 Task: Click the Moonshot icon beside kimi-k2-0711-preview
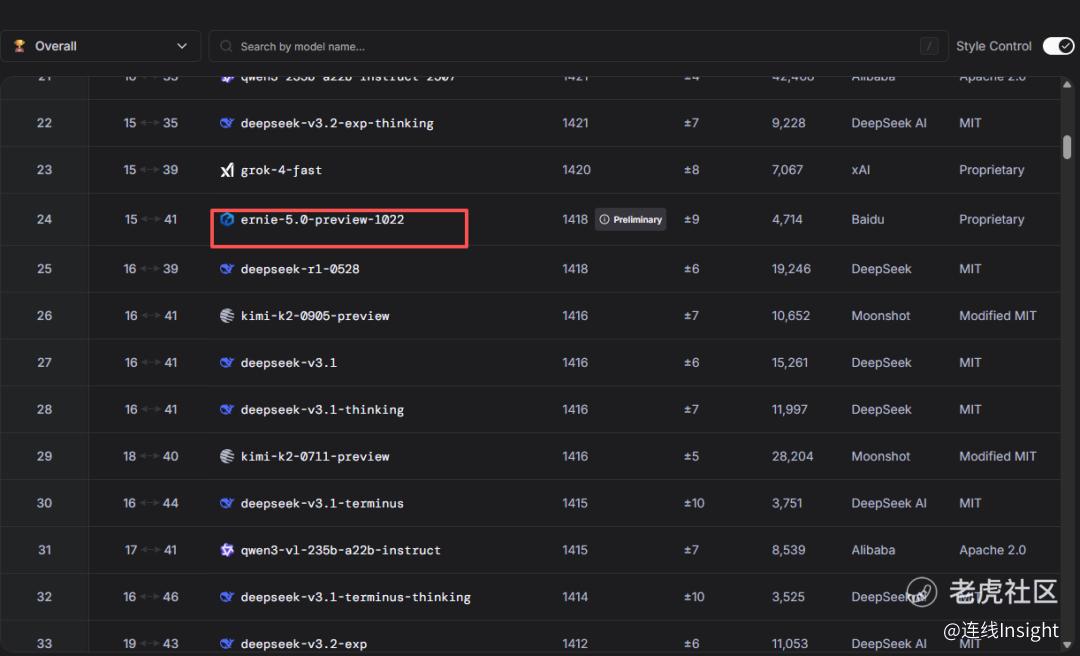(x=227, y=456)
